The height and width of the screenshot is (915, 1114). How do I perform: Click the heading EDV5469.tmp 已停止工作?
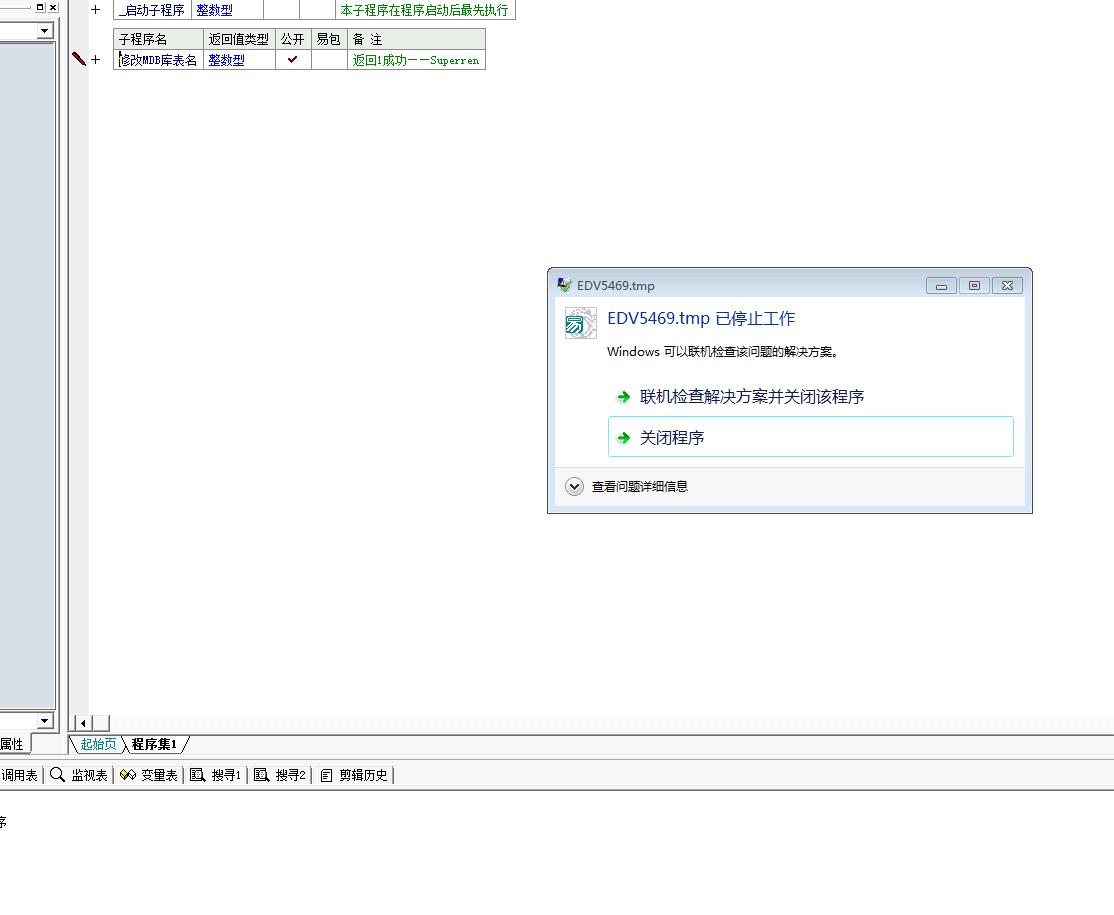click(701, 318)
